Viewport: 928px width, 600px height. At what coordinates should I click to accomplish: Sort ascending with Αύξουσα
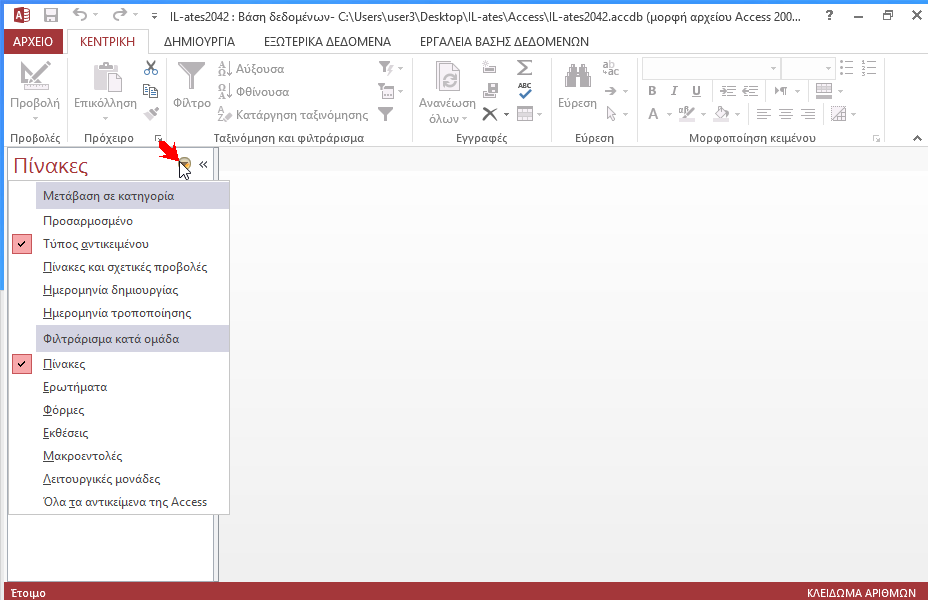251,69
